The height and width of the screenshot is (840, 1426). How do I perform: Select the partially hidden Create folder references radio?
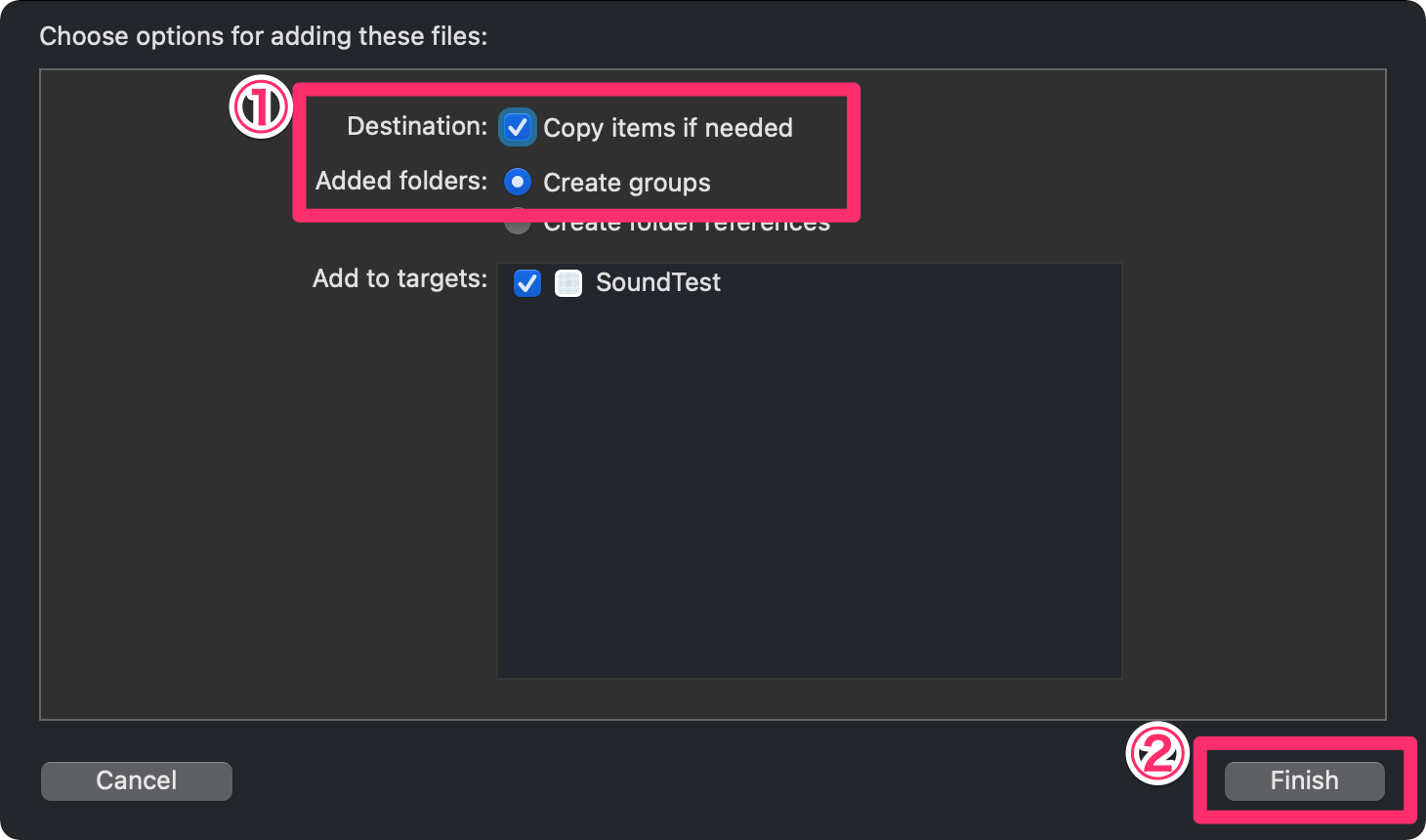tap(518, 226)
